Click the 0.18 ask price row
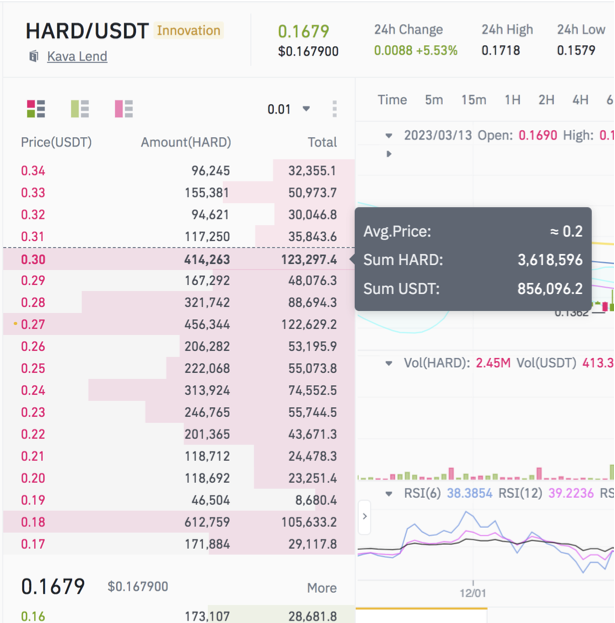Viewport: 615px width, 623px height. 179,522
